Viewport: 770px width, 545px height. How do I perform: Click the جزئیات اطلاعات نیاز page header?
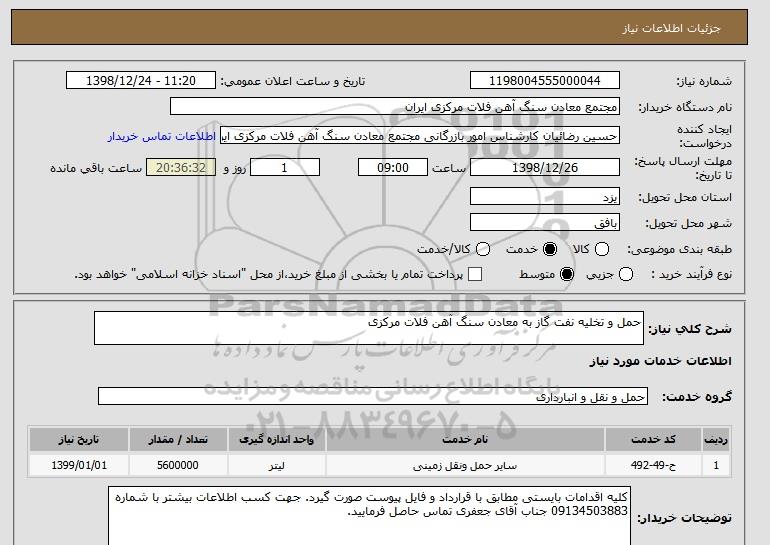[x=671, y=28]
